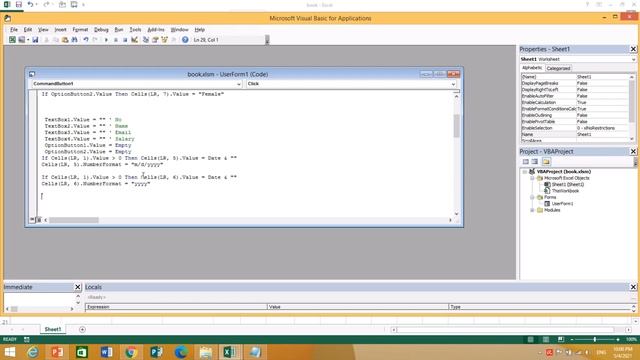This screenshot has height=360, width=640.
Task: Click the code window vertical scrollbar thumb
Action: coord(456,126)
